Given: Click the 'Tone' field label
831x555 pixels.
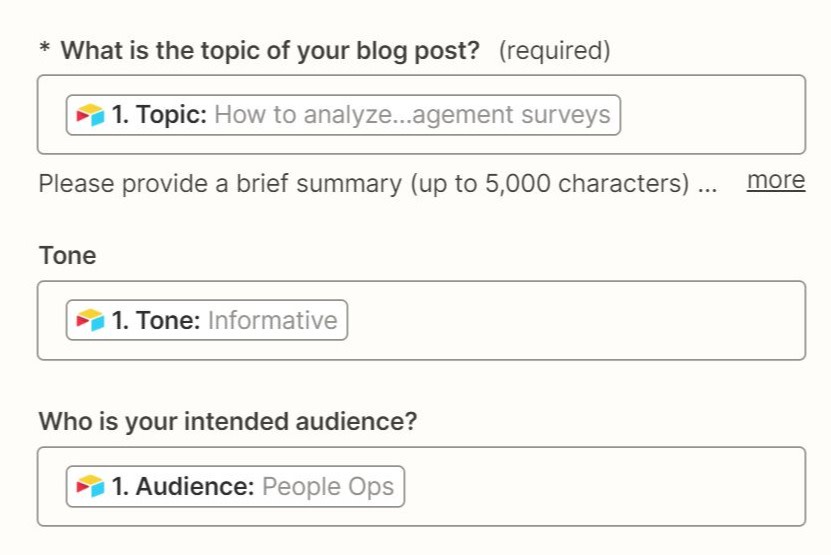Looking at the screenshot, I should point(68,256).
